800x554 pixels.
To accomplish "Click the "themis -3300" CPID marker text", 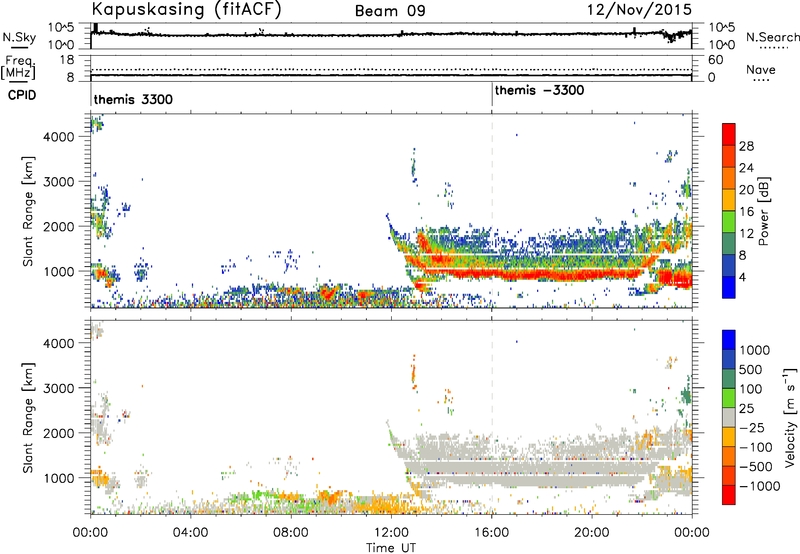I will [539, 90].
